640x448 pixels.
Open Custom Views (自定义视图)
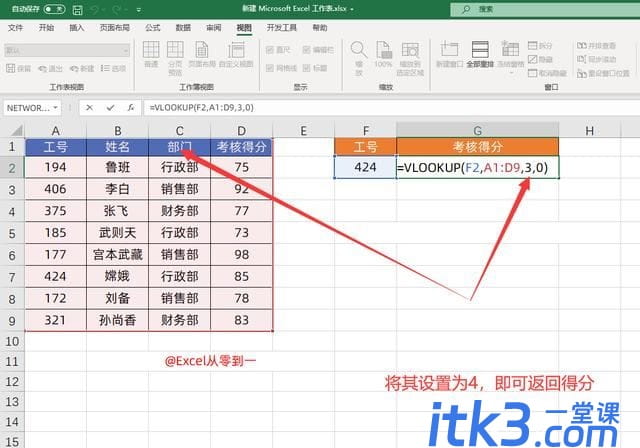tap(236, 55)
